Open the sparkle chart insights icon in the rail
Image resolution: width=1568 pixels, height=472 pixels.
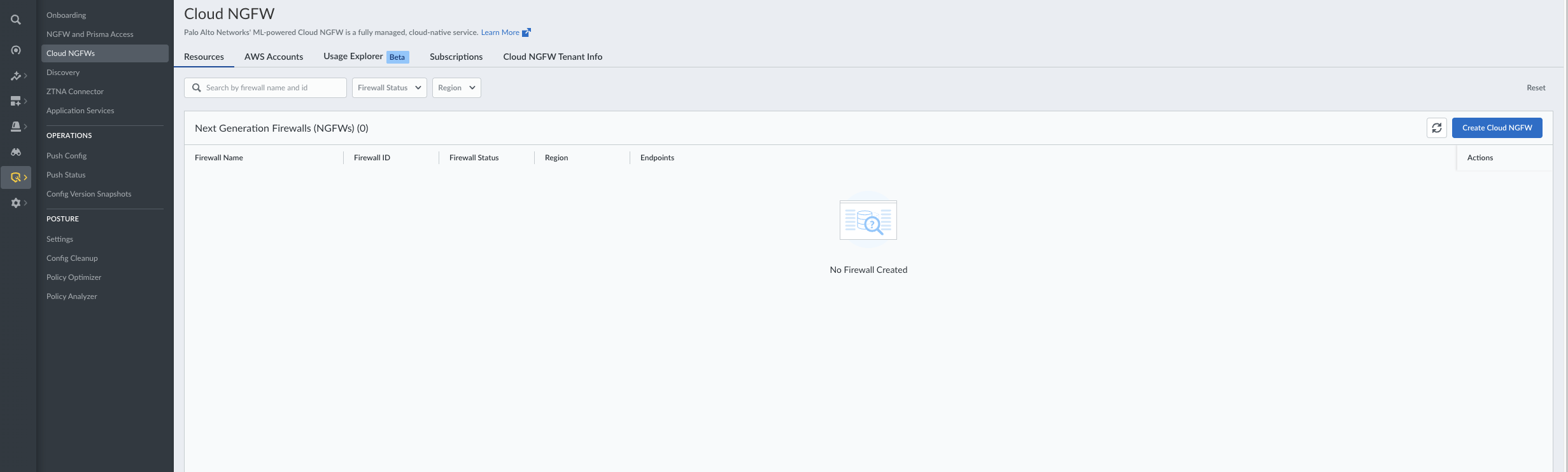click(16, 76)
